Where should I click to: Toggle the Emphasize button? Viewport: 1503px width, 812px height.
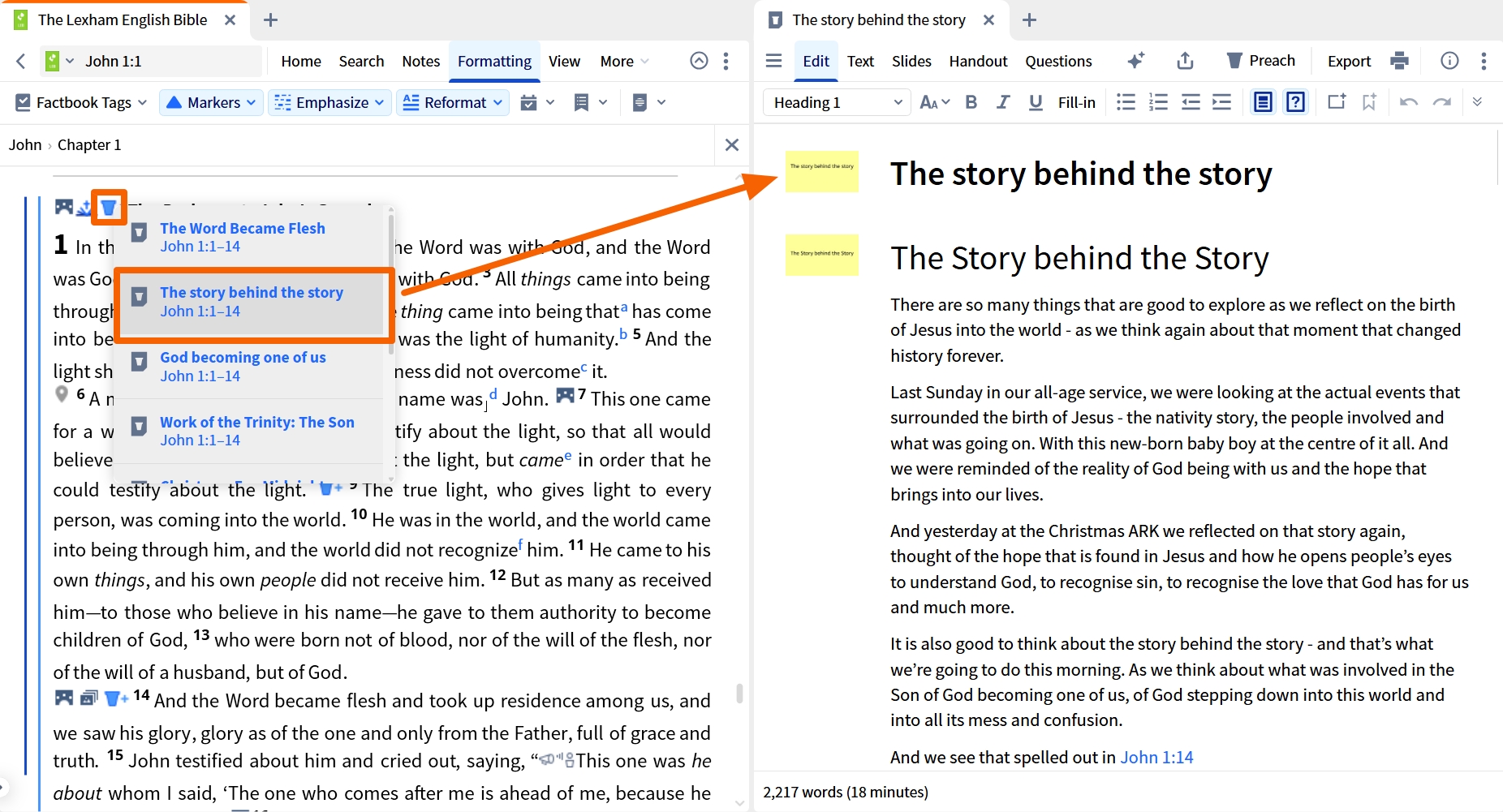coord(321,102)
